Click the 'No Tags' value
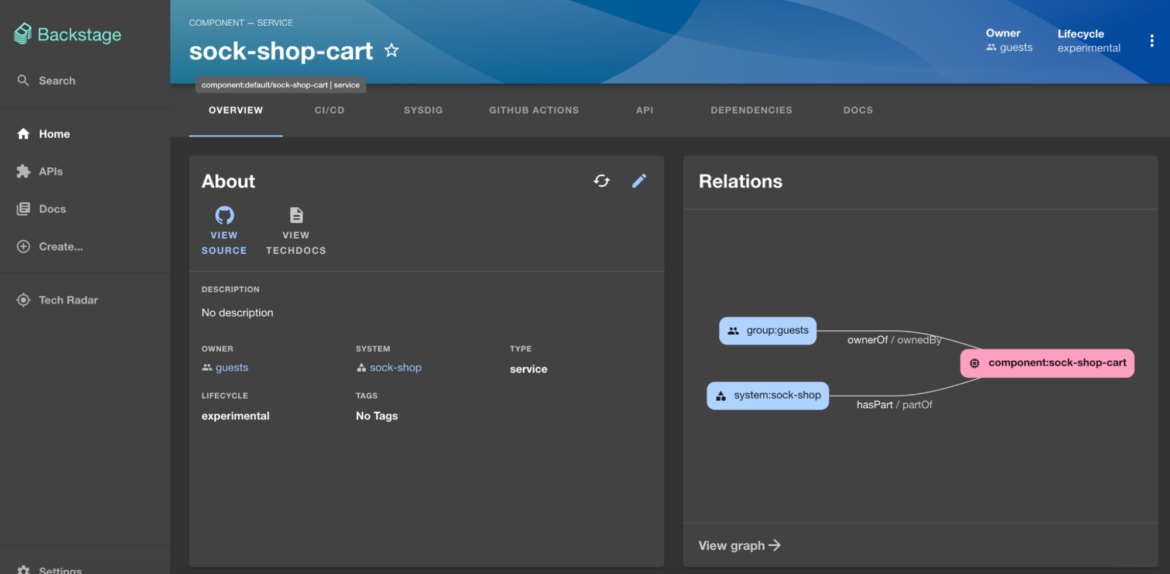The height and width of the screenshot is (574, 1170). click(377, 416)
